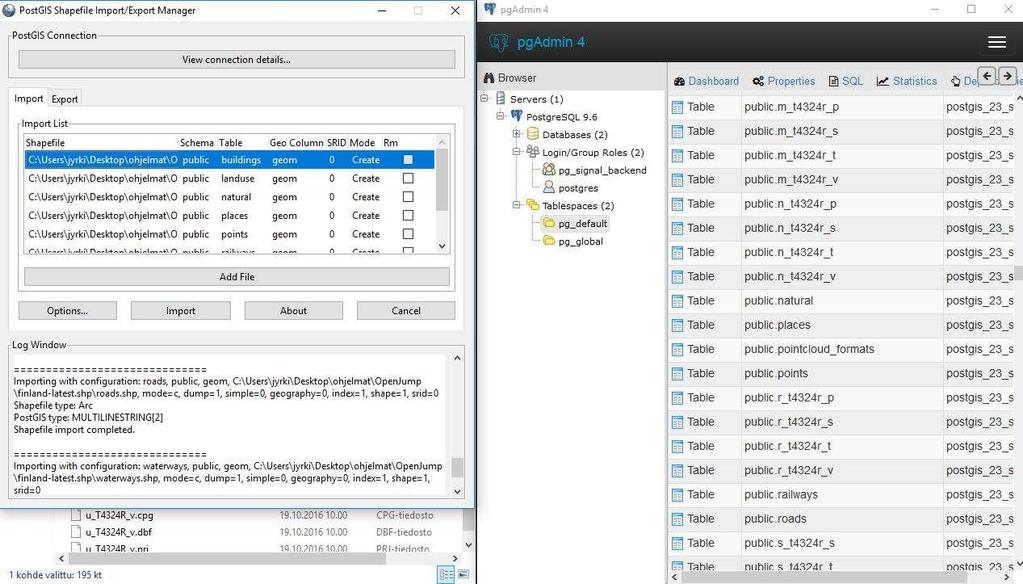Click the Servers group icon
The image size is (1023, 584).
500,99
